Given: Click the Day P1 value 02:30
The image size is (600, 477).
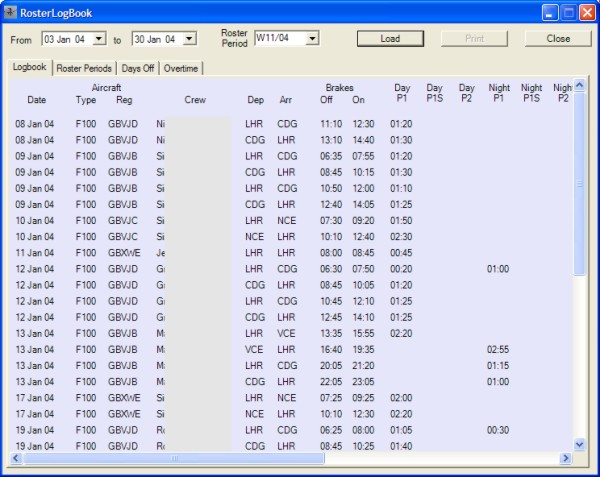Looking at the screenshot, I should pos(401,237).
